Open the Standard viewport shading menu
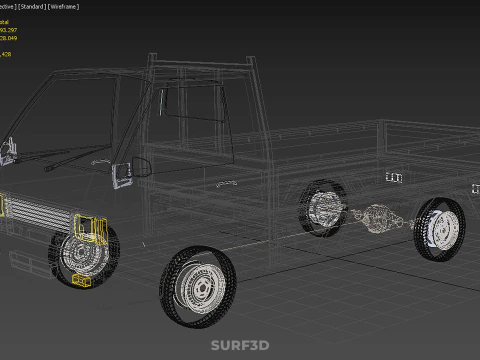Viewport: 480px width, 360px height. click(x=32, y=7)
